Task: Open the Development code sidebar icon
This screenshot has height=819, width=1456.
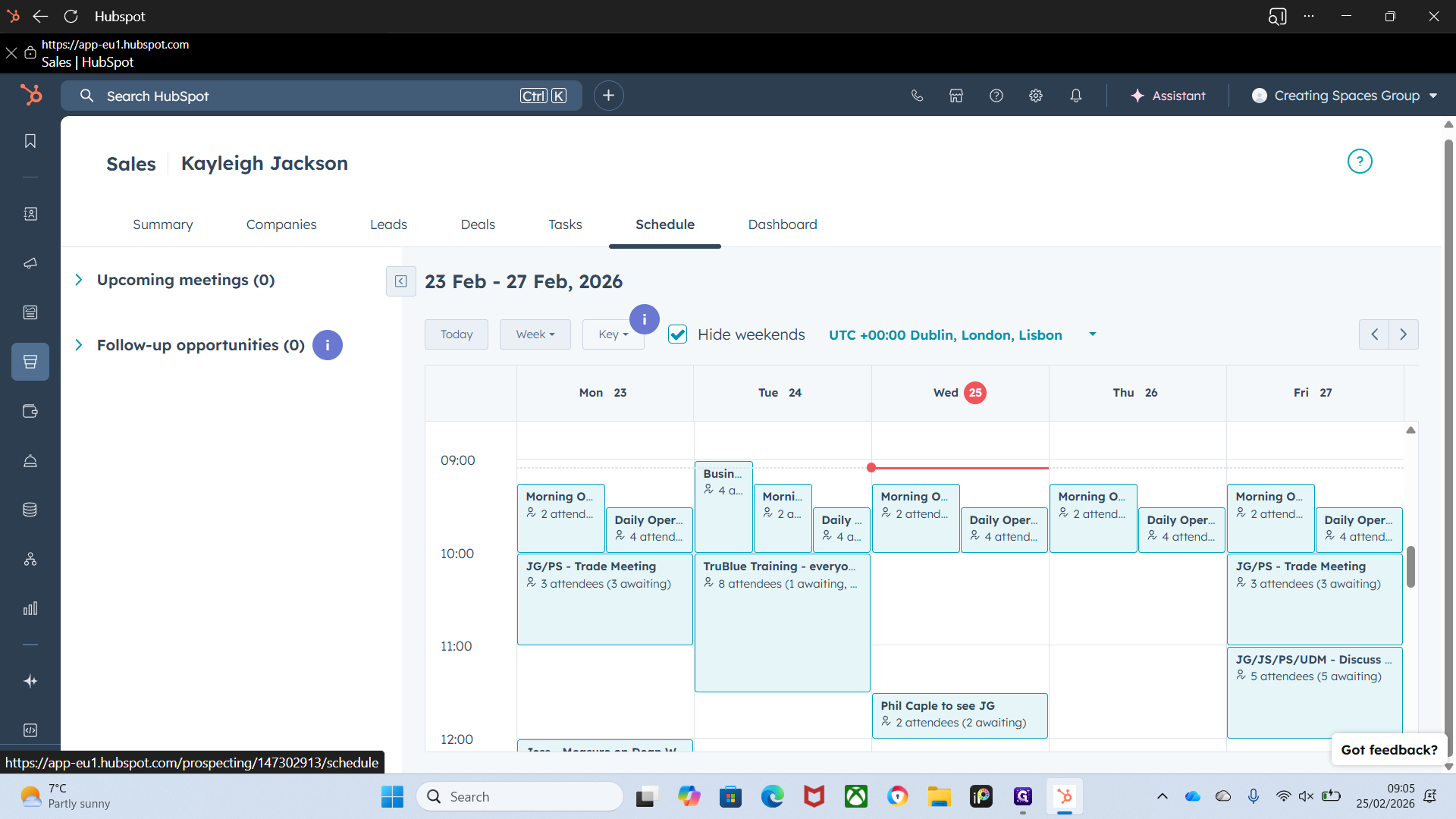Action: point(30,730)
